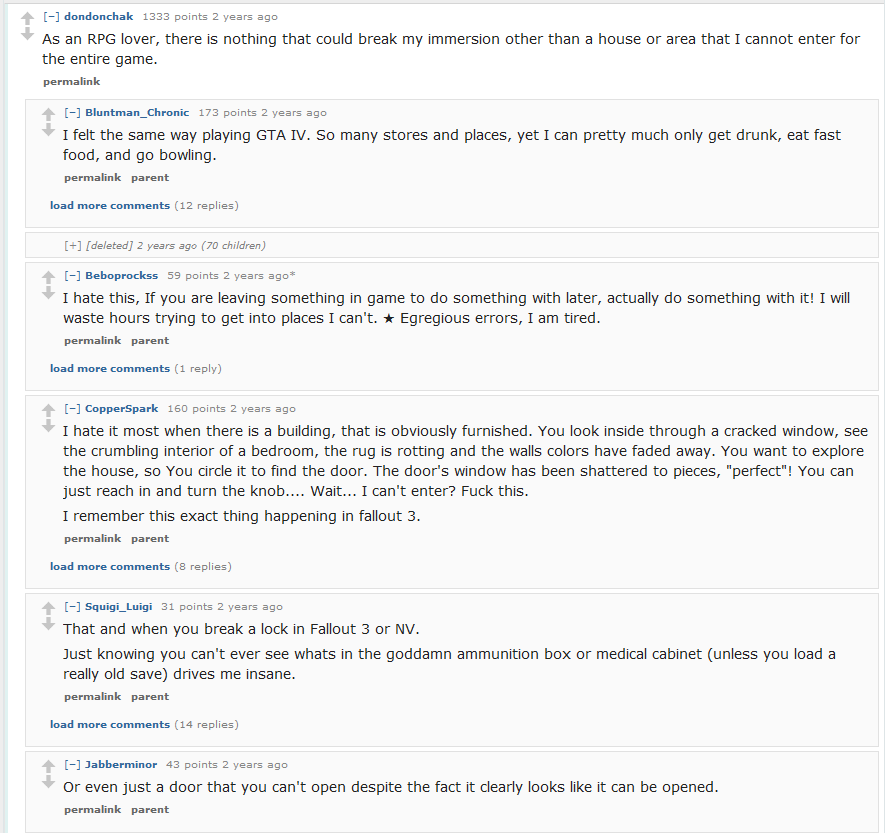This screenshot has width=885, height=833.
Task: Open permalink of dondonchak's comment
Action: point(71,82)
